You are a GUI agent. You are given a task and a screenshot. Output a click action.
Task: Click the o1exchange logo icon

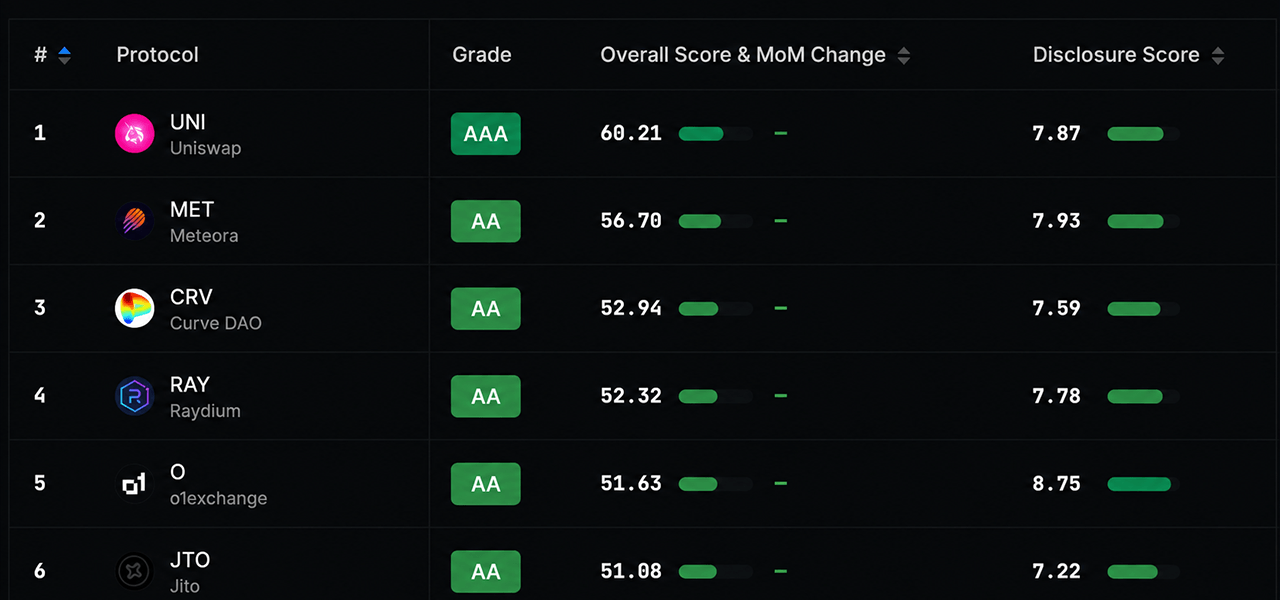(135, 484)
